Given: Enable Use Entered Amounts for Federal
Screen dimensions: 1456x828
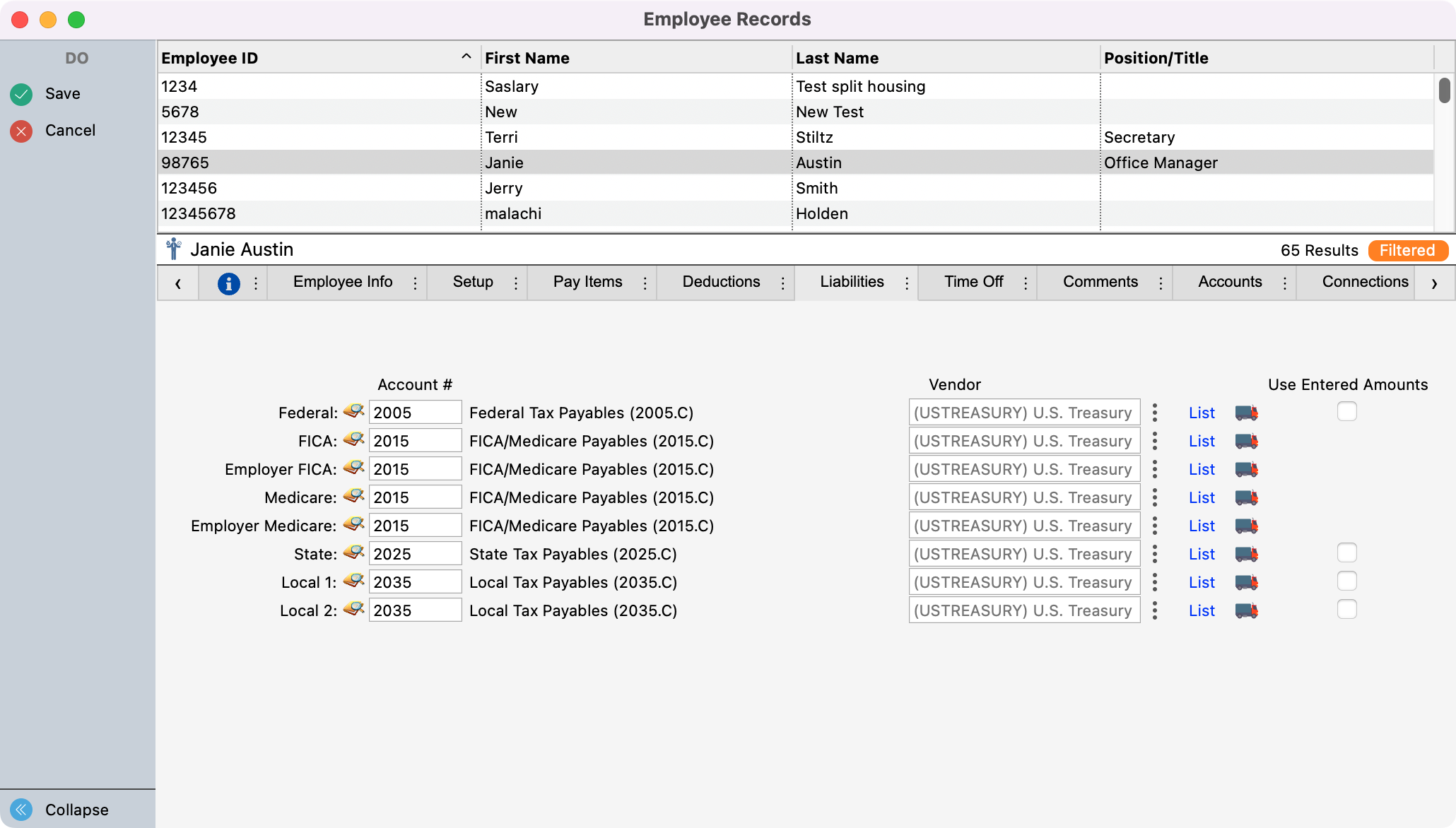Looking at the screenshot, I should (x=1346, y=412).
